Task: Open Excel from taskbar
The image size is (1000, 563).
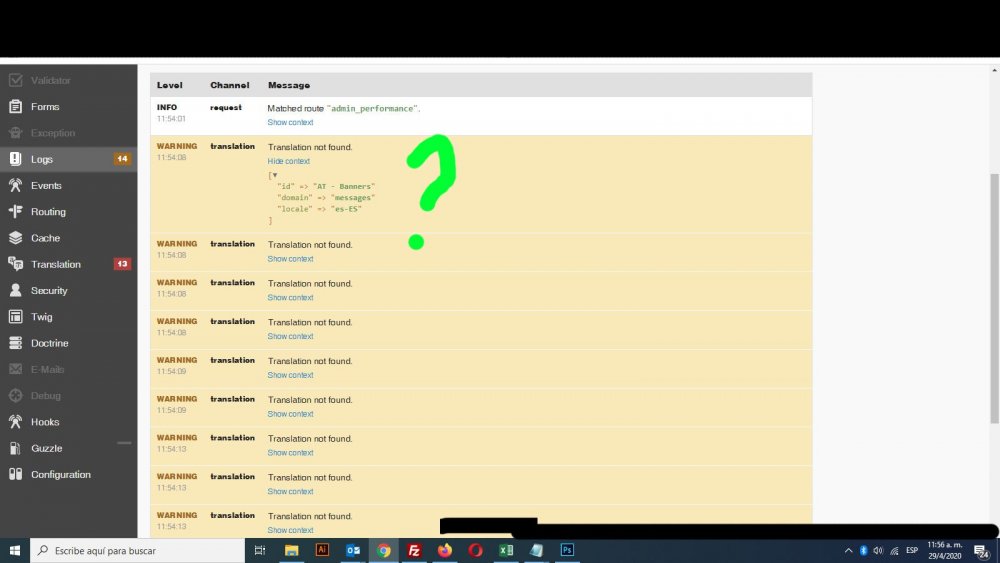Action: coord(506,550)
